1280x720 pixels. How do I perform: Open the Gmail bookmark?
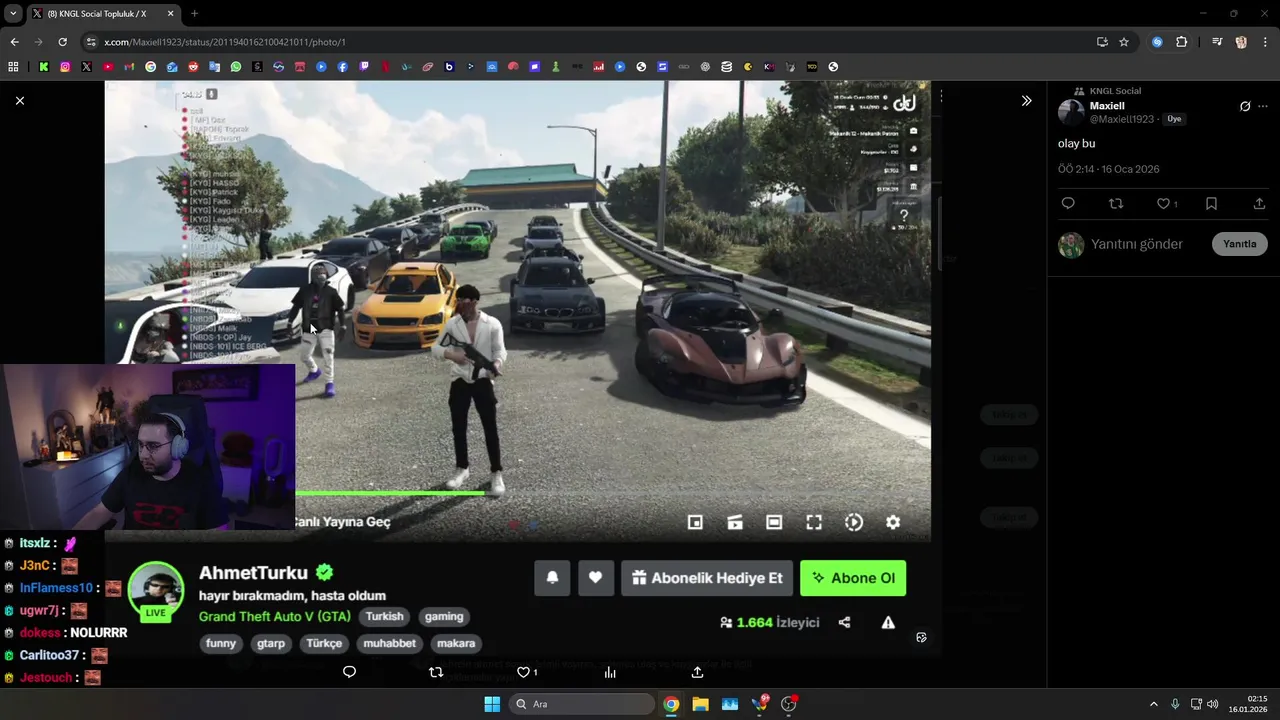click(x=129, y=67)
